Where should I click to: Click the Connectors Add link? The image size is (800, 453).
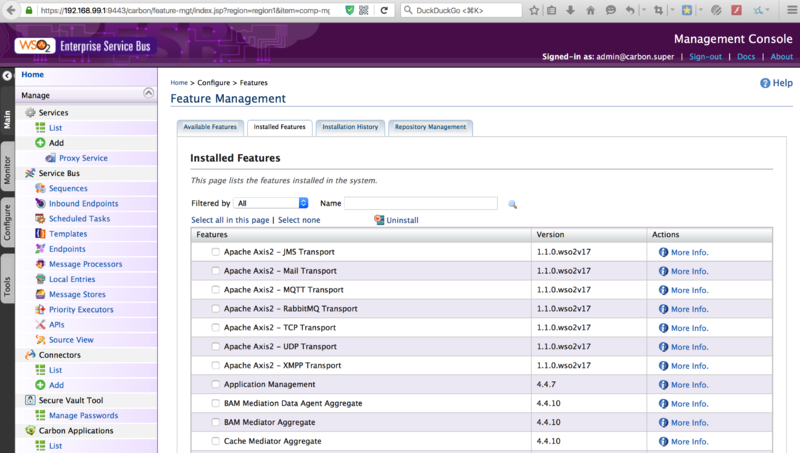pos(56,385)
